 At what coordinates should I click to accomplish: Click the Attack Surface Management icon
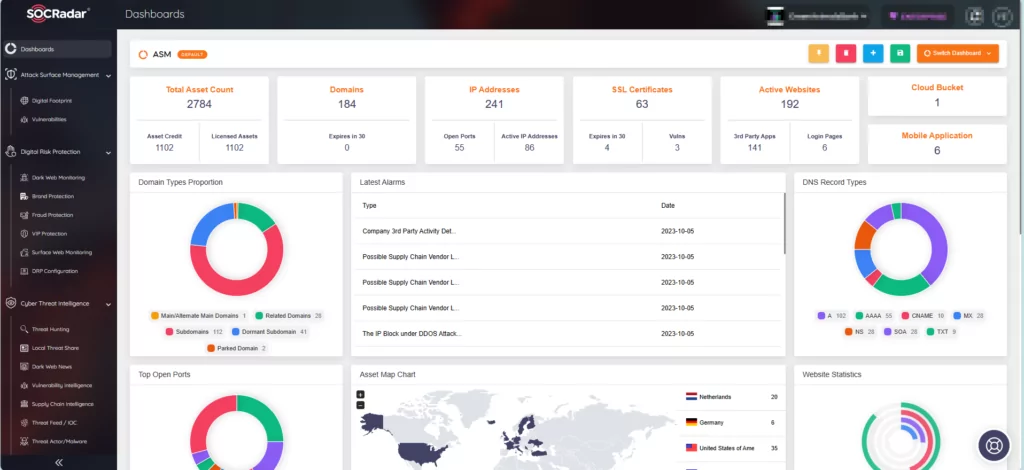pos(10,75)
